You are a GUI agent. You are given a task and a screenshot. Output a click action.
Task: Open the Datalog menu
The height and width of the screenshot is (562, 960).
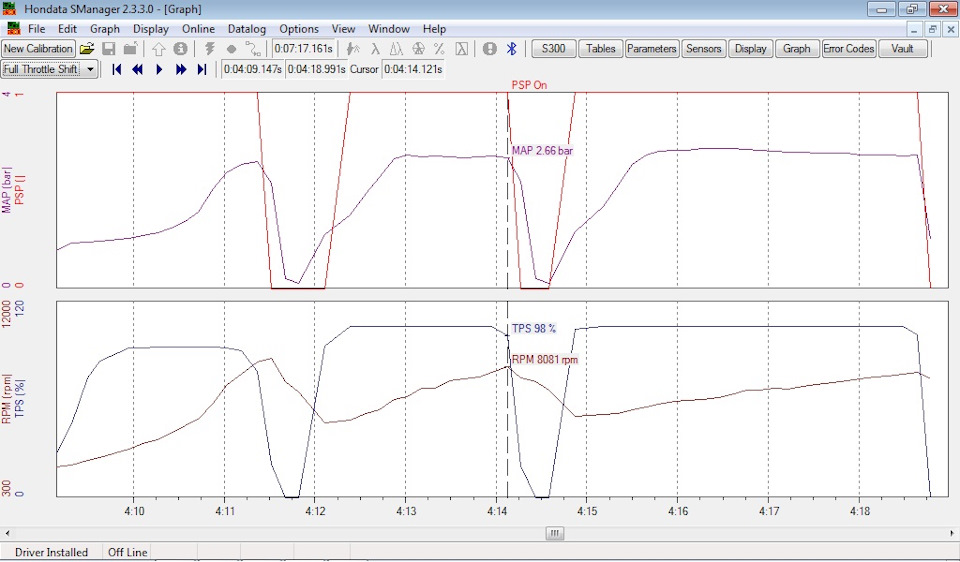click(247, 29)
